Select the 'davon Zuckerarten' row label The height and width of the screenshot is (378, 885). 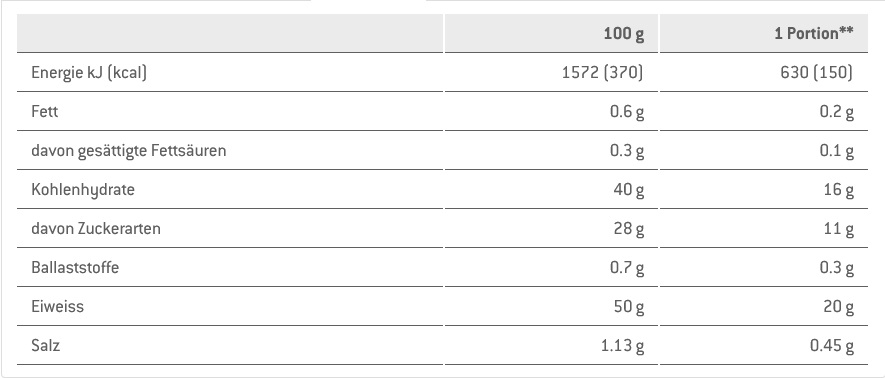[96, 228]
